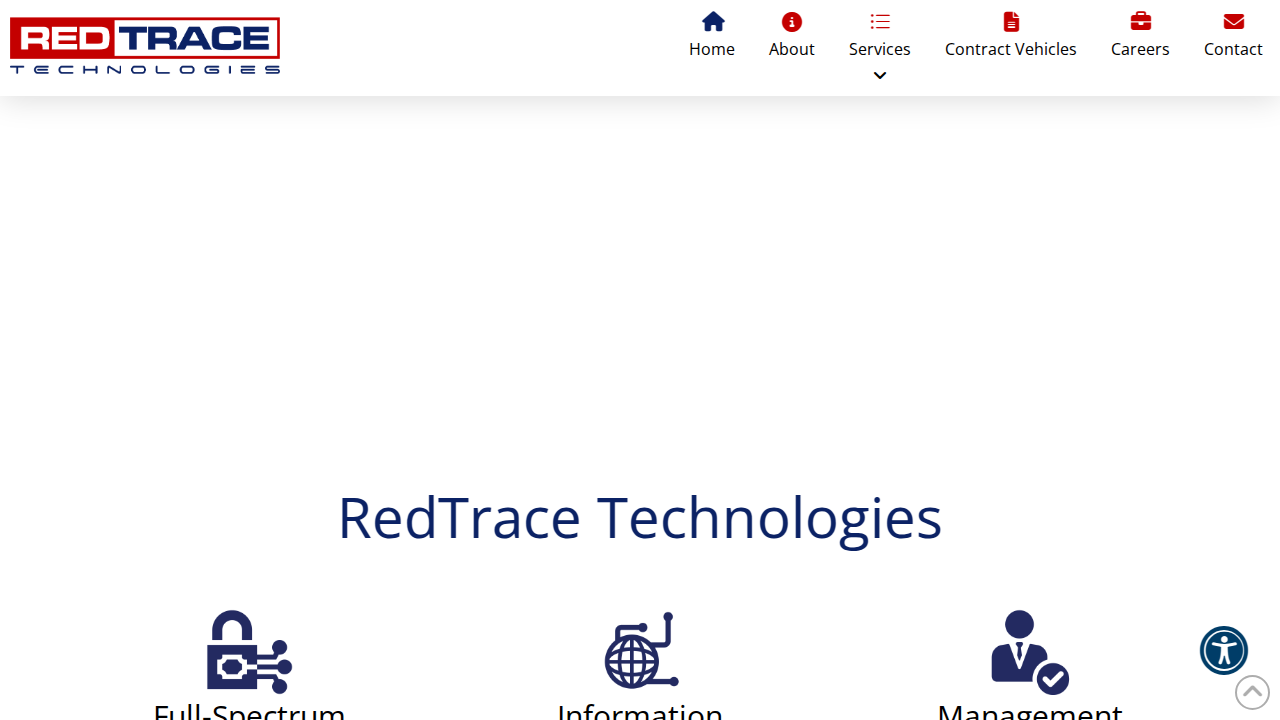Click the RedTrace Technologies logo

point(145,46)
